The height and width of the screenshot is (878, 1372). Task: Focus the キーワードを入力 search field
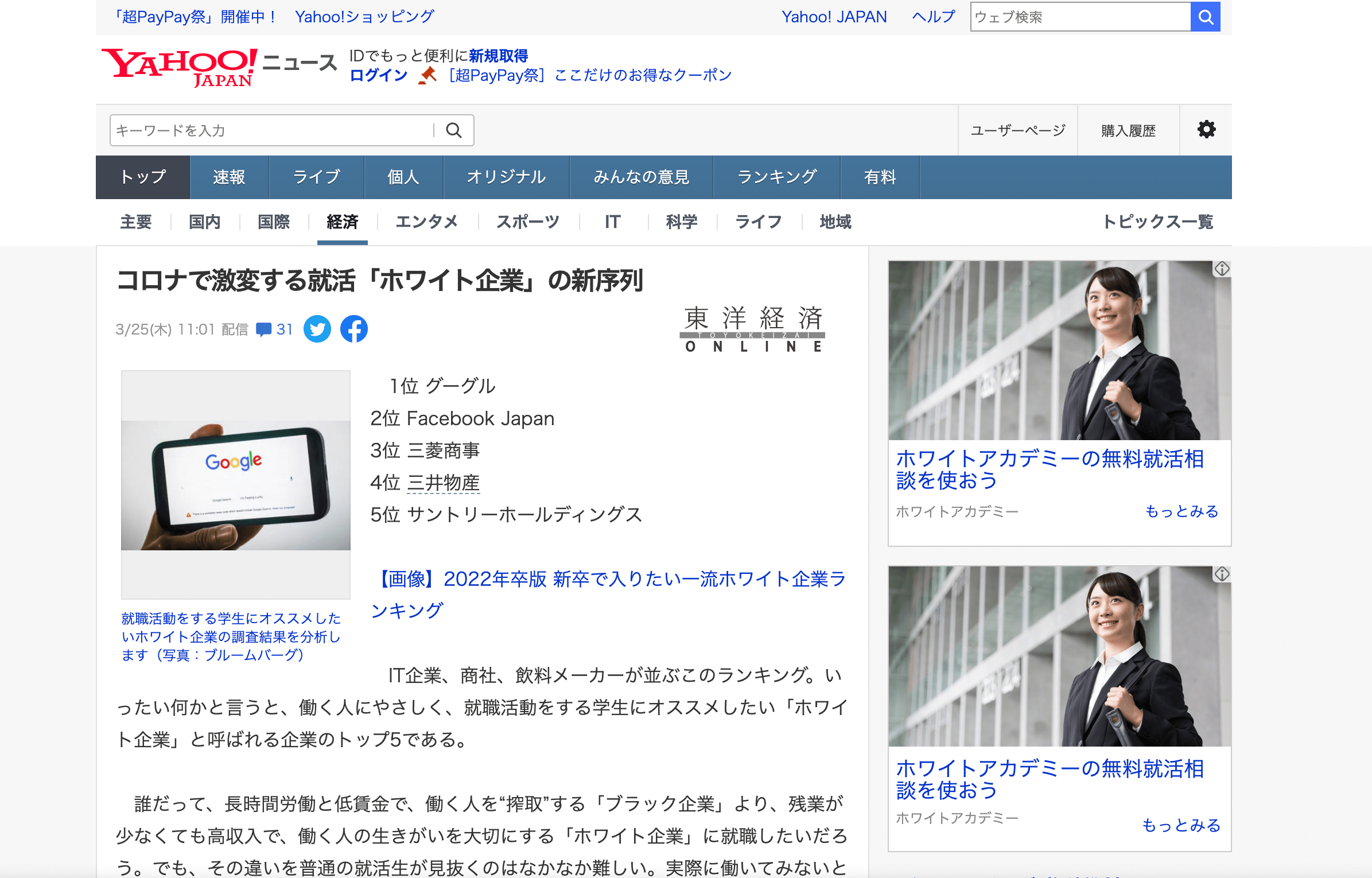273,130
